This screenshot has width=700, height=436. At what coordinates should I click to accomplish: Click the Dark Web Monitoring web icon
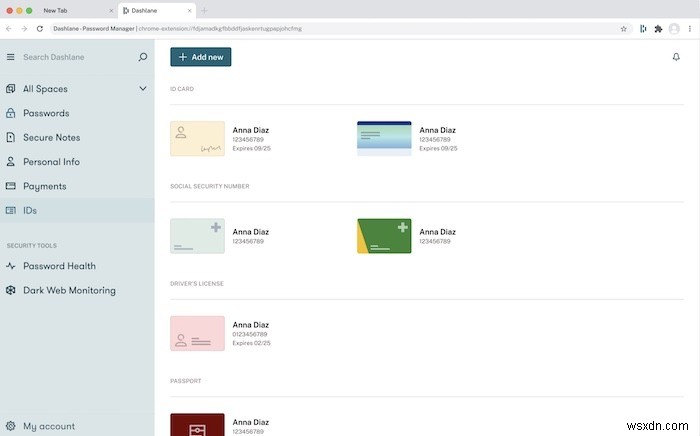pos(11,290)
